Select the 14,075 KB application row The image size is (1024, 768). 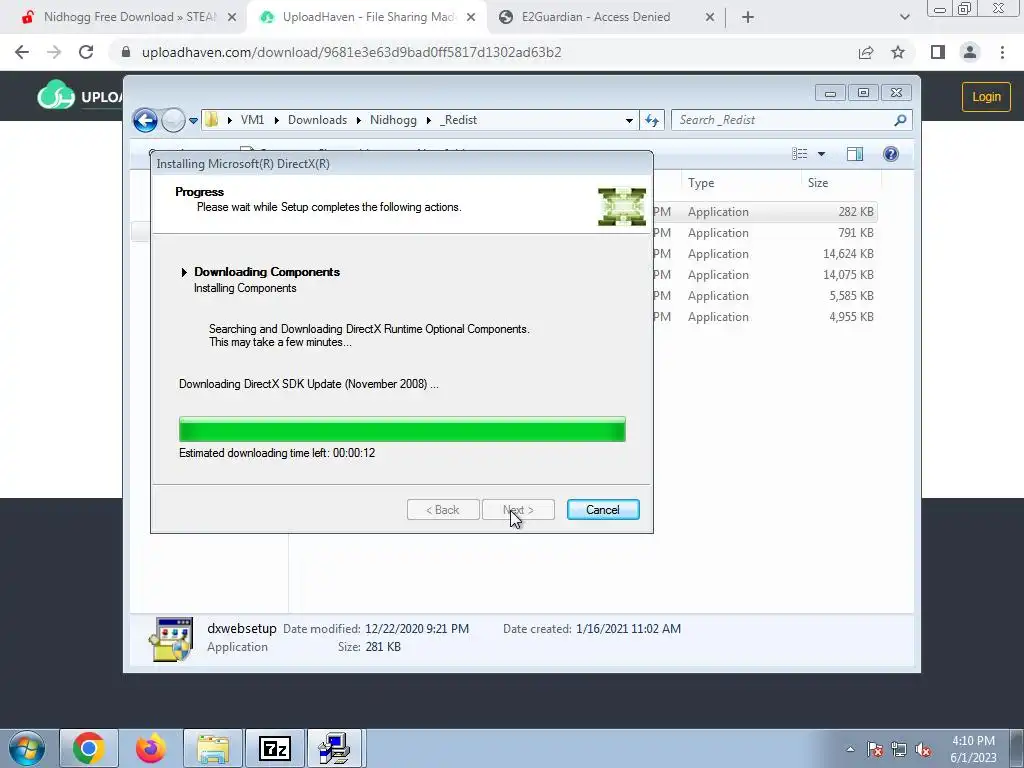point(765,274)
